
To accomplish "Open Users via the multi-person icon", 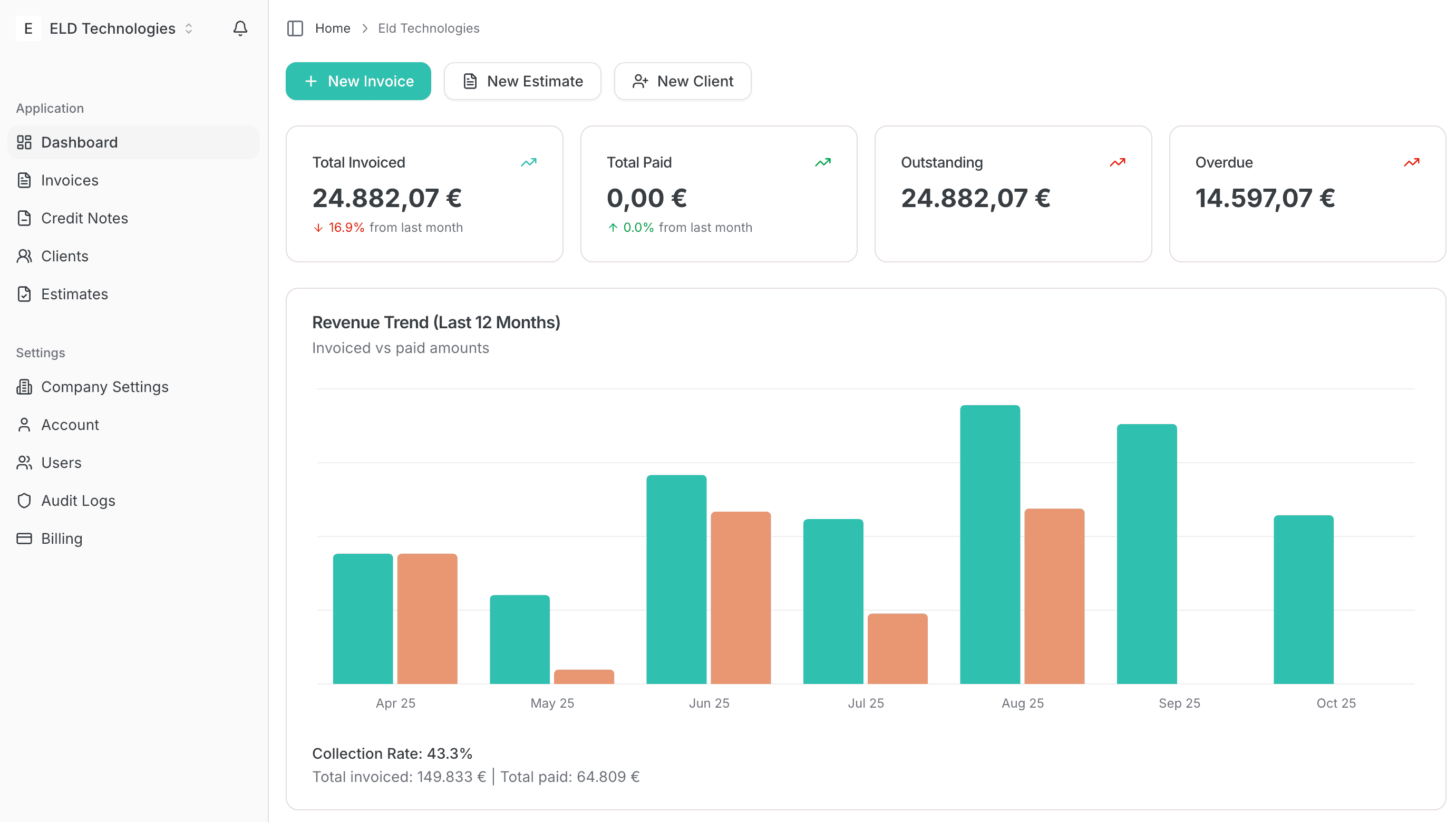I will (24, 462).
